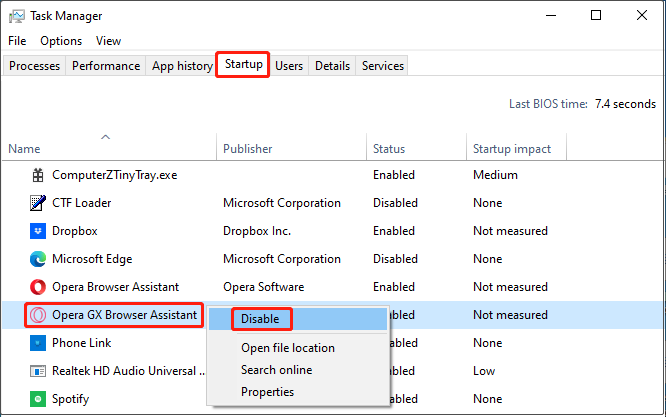Sort by the Status column header
The height and width of the screenshot is (417, 666).
point(389,149)
